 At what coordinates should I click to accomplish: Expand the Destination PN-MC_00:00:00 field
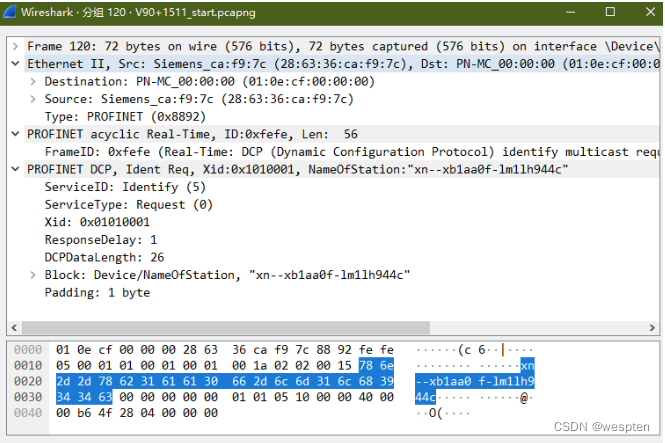[x=33, y=81]
